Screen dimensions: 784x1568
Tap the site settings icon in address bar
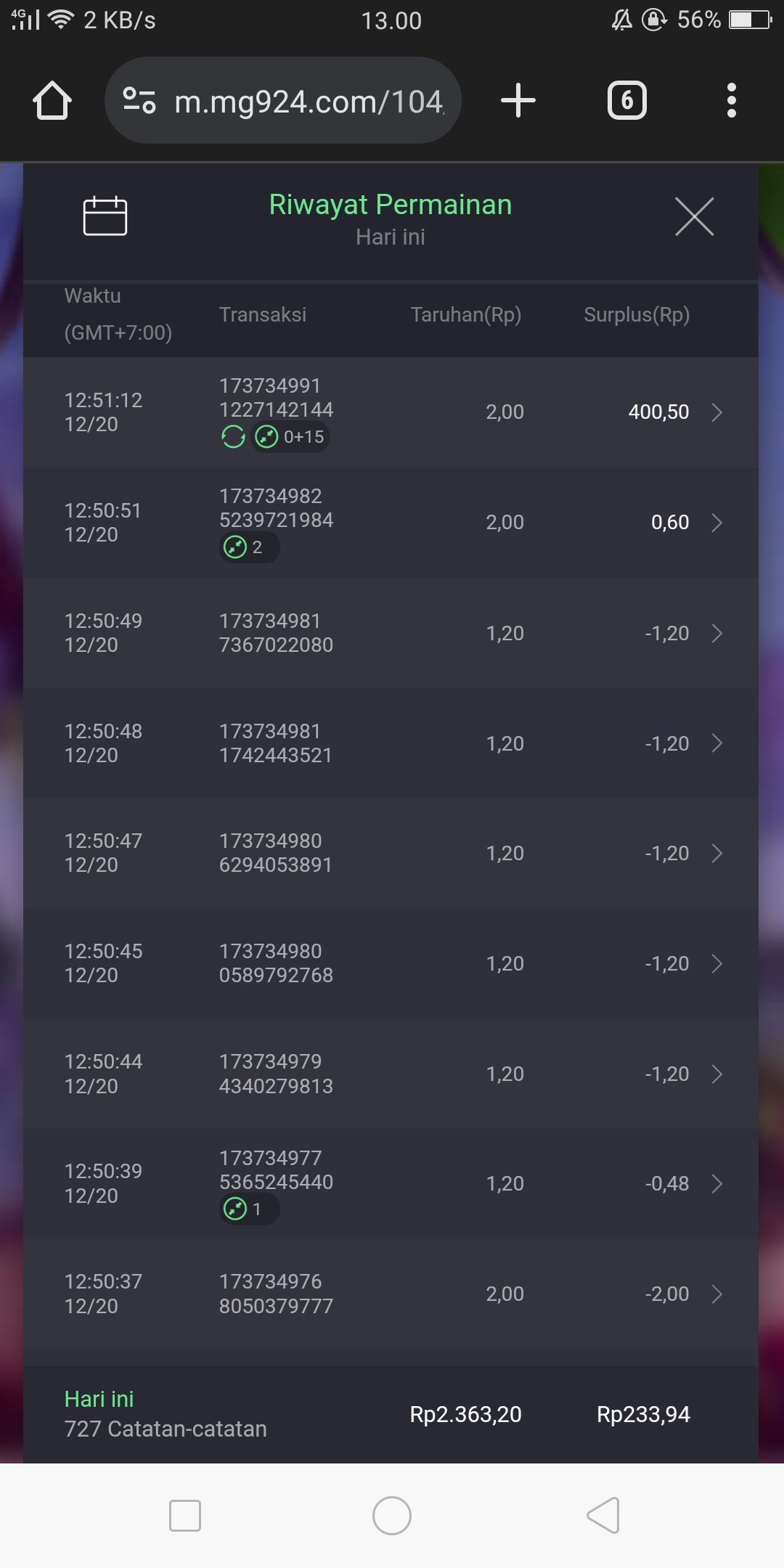[x=139, y=100]
